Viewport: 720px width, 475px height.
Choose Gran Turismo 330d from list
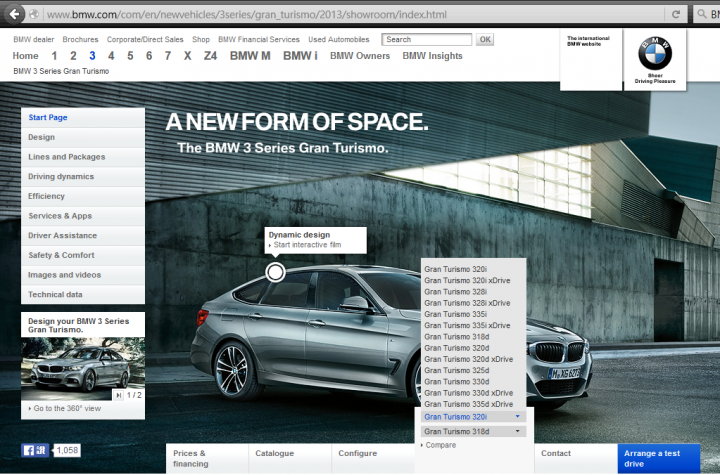click(456, 382)
